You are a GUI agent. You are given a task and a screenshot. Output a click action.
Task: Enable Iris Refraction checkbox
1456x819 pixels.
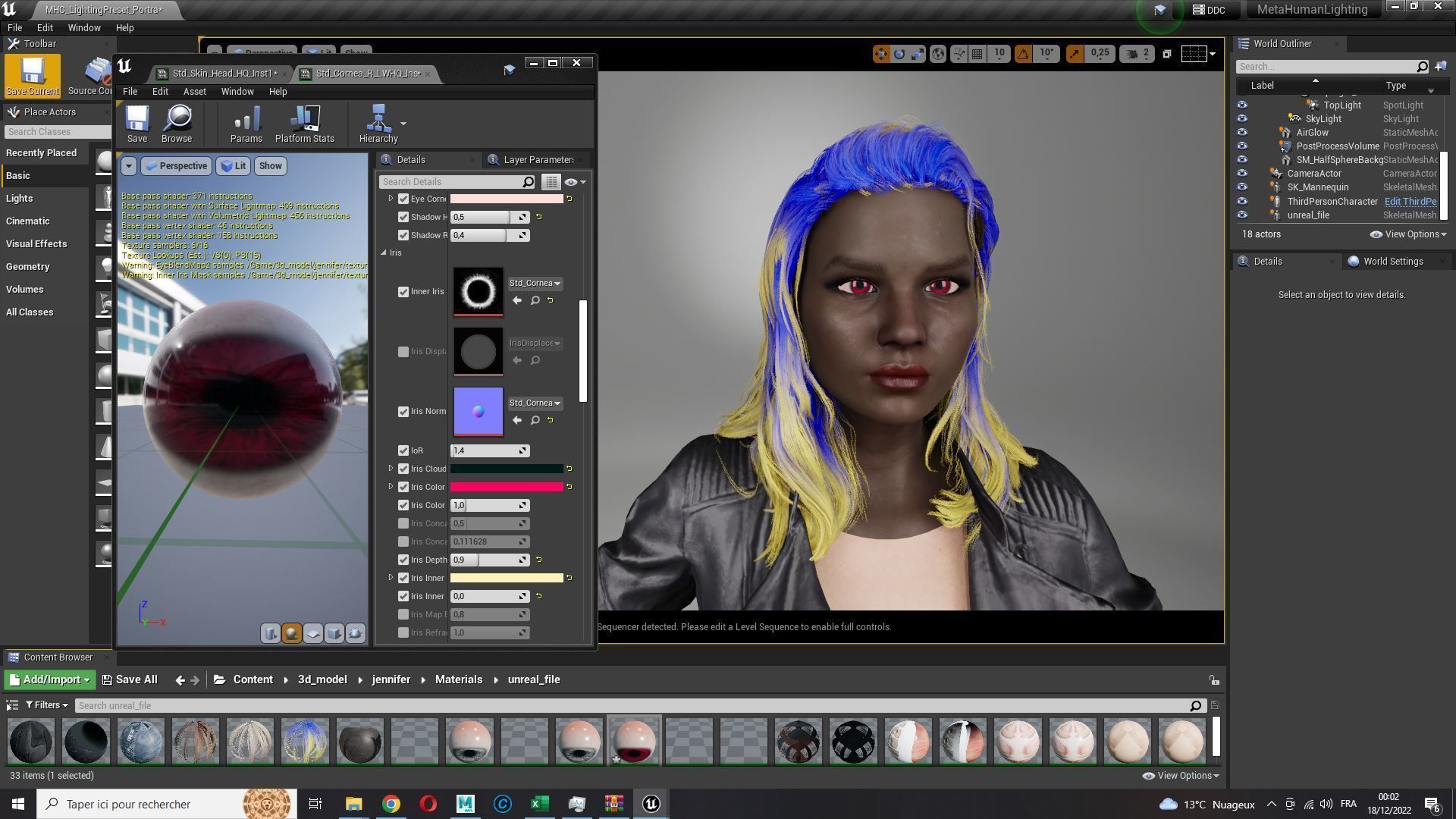(x=403, y=633)
